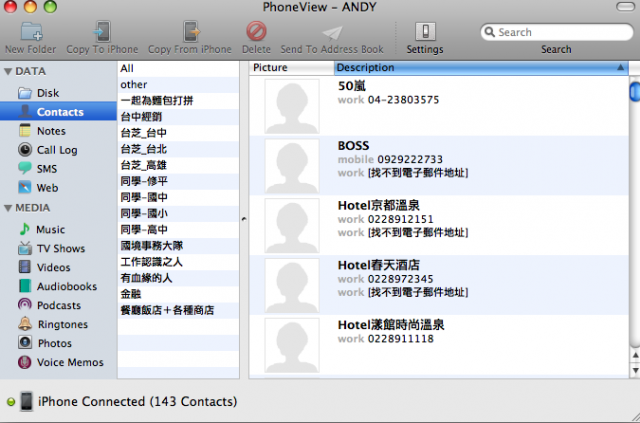Click the toolbar toggle pill in title bar
Image resolution: width=640 pixels, height=423 pixels.
[x=625, y=7]
